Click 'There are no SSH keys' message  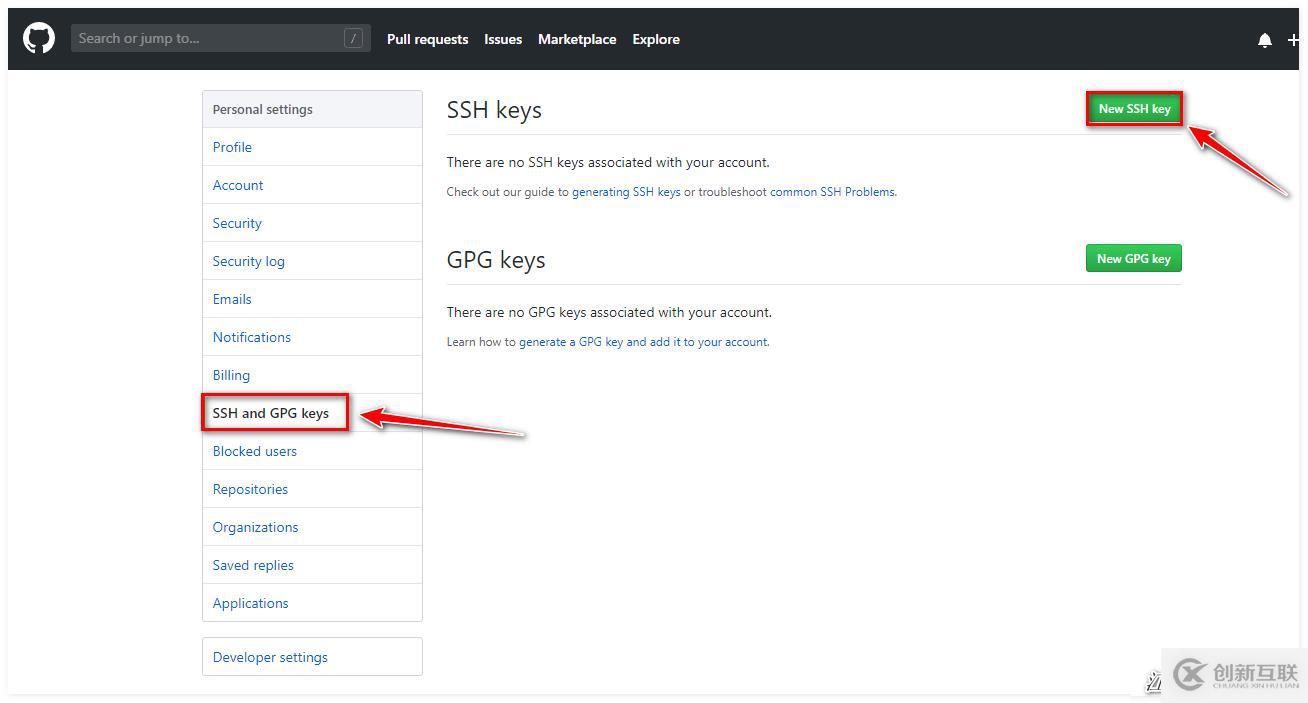click(608, 162)
